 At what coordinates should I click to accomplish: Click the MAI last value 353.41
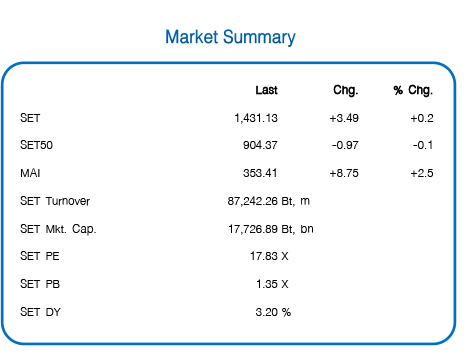click(260, 173)
